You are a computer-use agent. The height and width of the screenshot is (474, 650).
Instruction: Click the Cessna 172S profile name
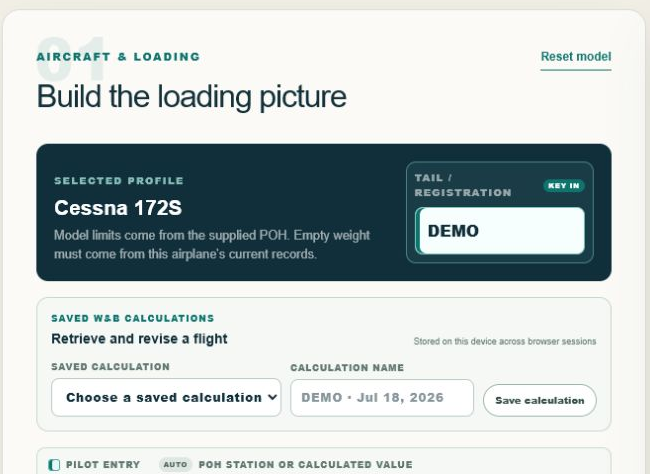pos(118,208)
